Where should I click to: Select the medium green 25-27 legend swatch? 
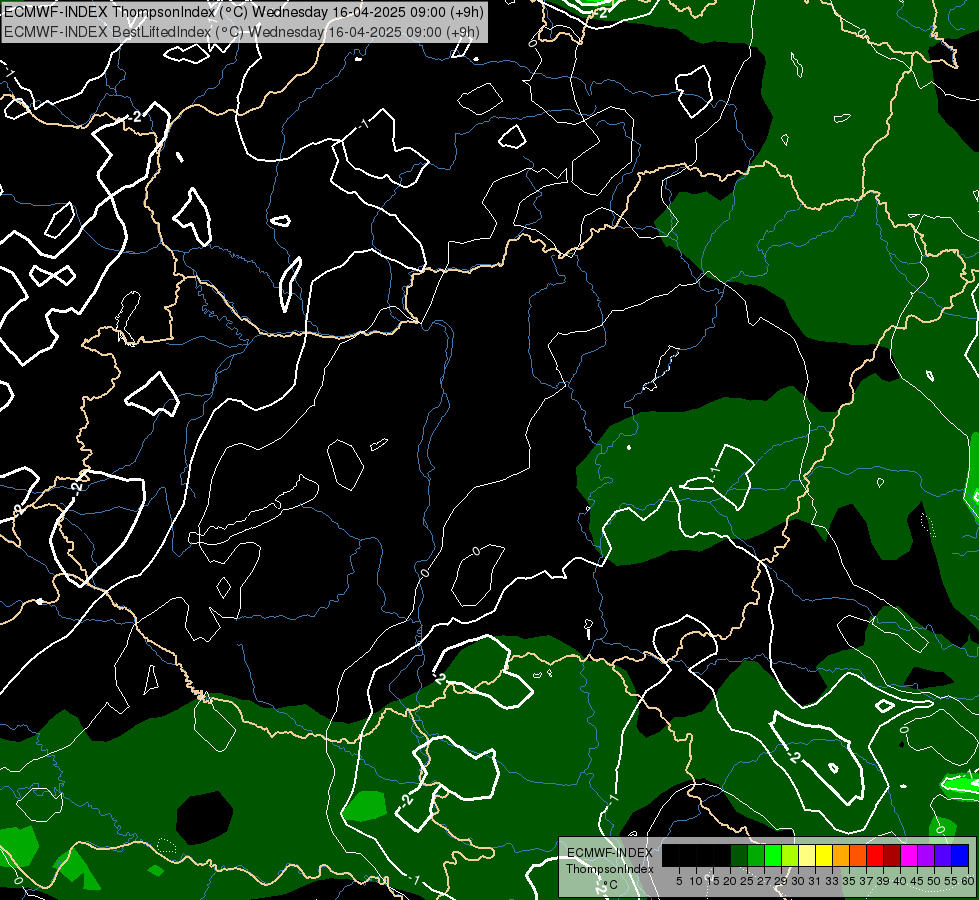[x=756, y=855]
